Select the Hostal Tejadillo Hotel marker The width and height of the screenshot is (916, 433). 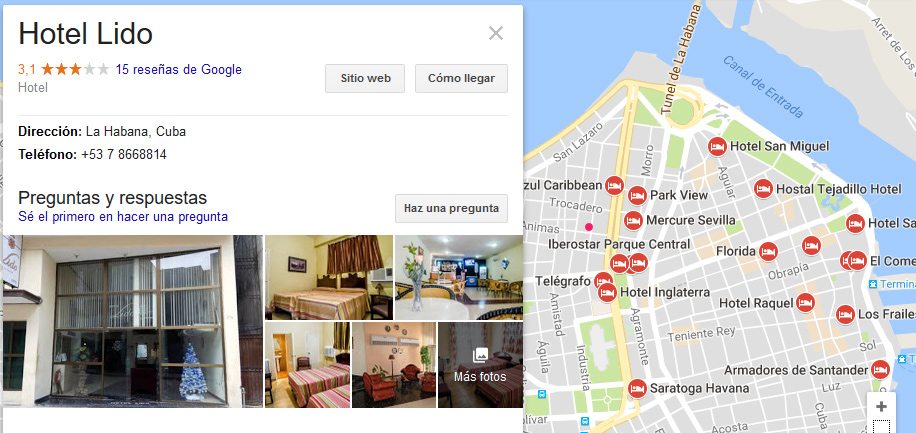(x=763, y=189)
